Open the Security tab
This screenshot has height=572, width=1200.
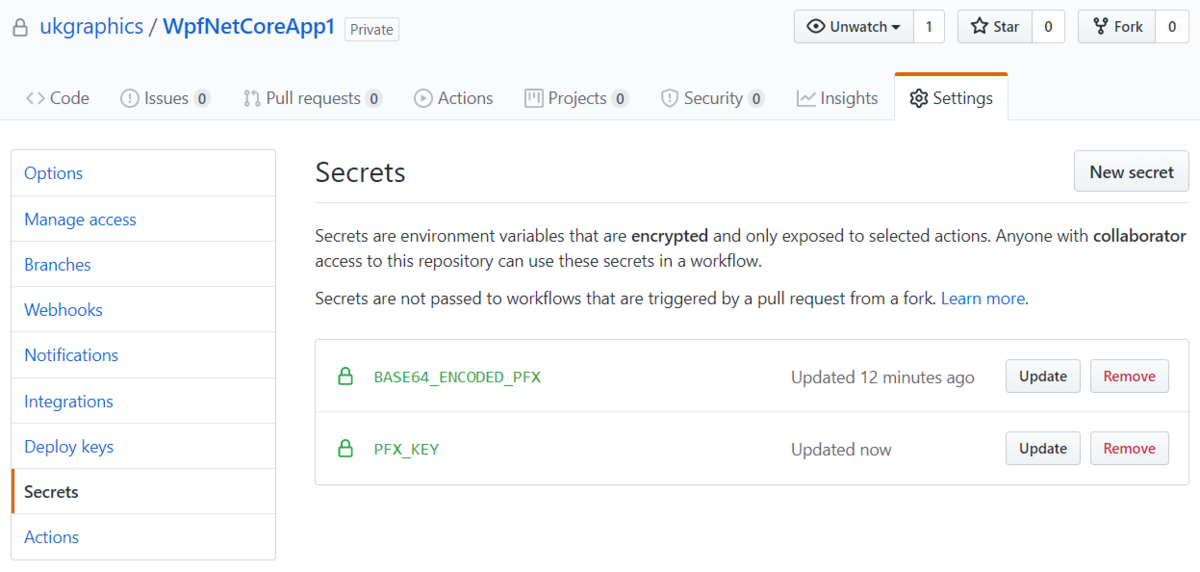712,98
